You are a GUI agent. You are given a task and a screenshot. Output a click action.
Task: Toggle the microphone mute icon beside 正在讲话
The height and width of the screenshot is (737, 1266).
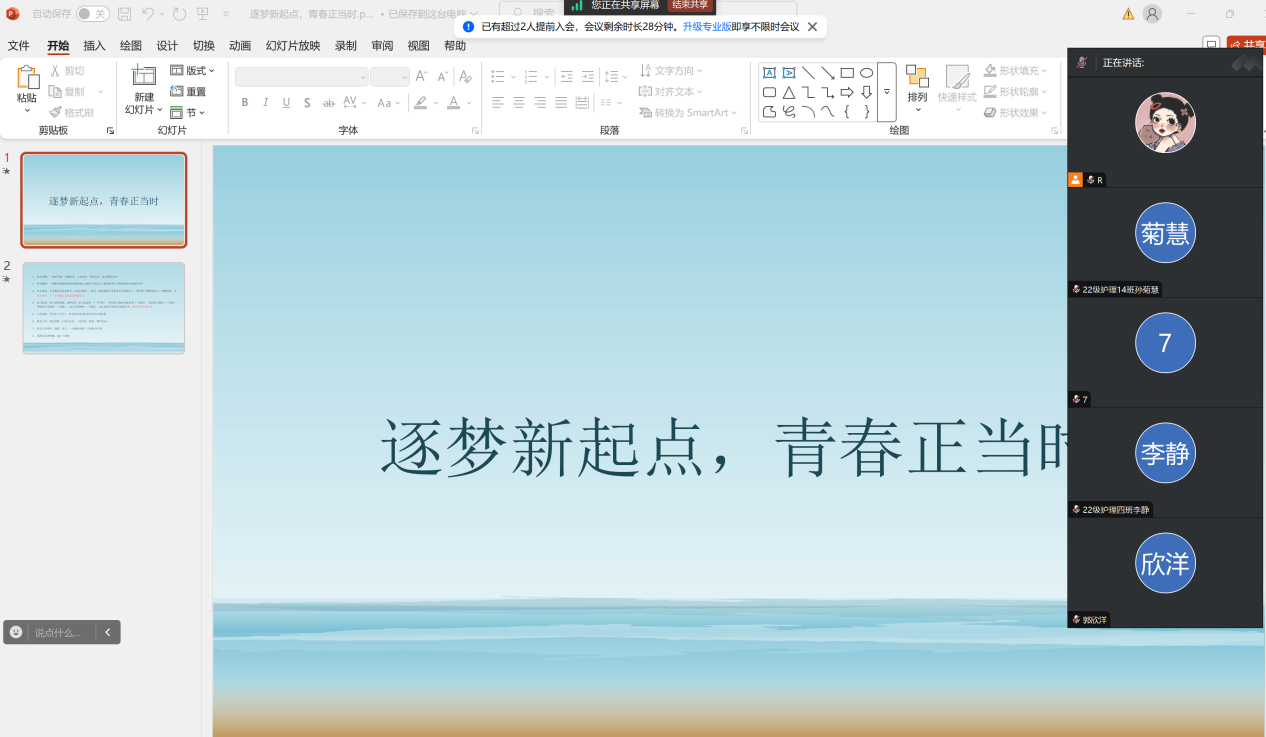pyautogui.click(x=1082, y=63)
